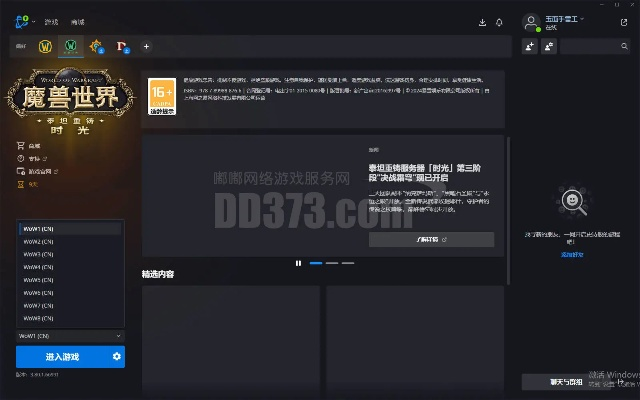Screen dimensions: 640x400
Task: Open the 游戏 (Games) top menu
Action: [x=51, y=22]
